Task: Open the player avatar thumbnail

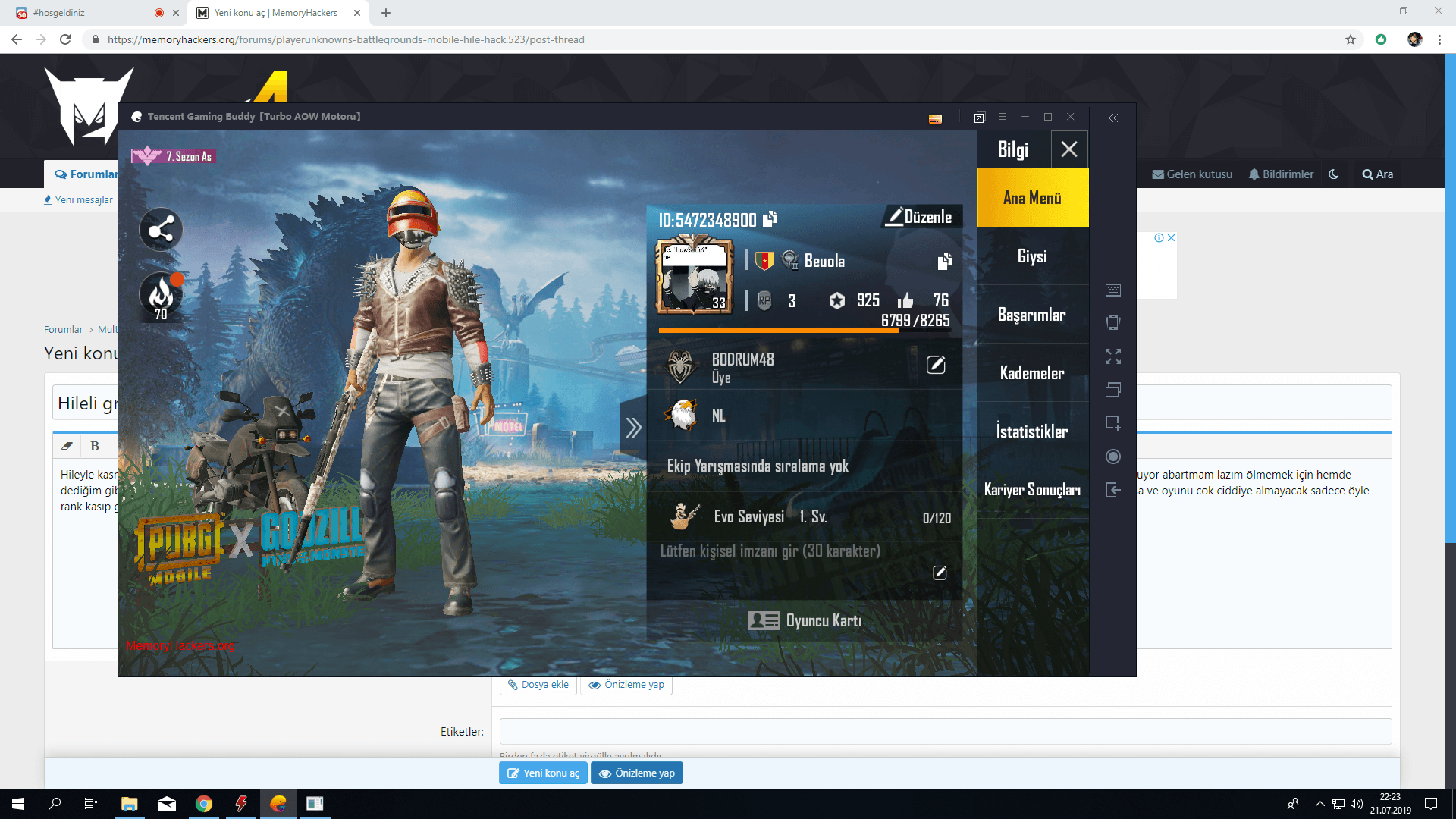Action: [694, 275]
